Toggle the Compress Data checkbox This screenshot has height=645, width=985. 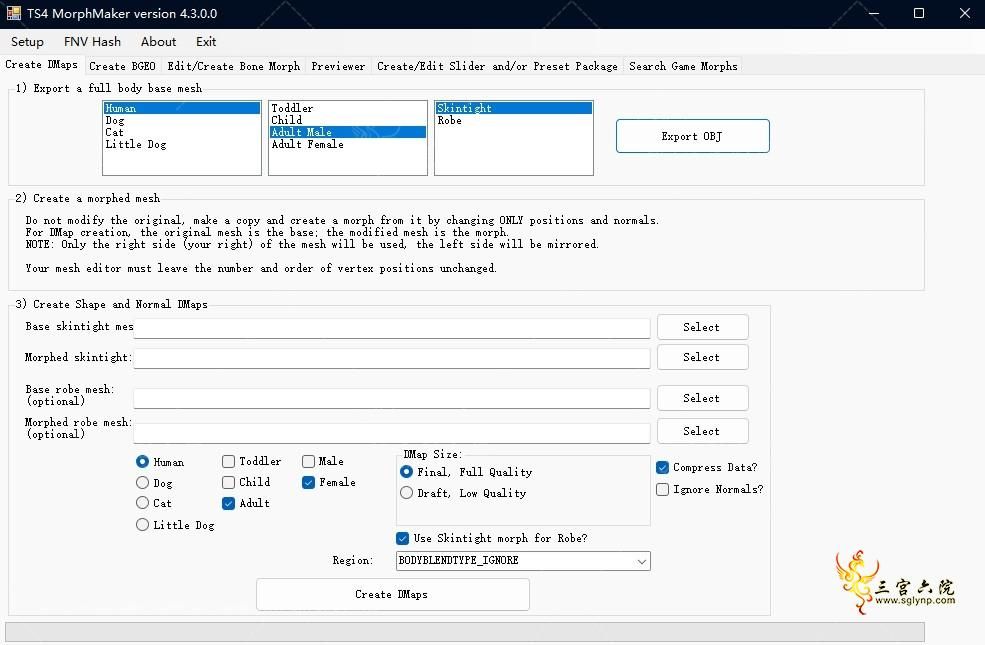point(663,467)
